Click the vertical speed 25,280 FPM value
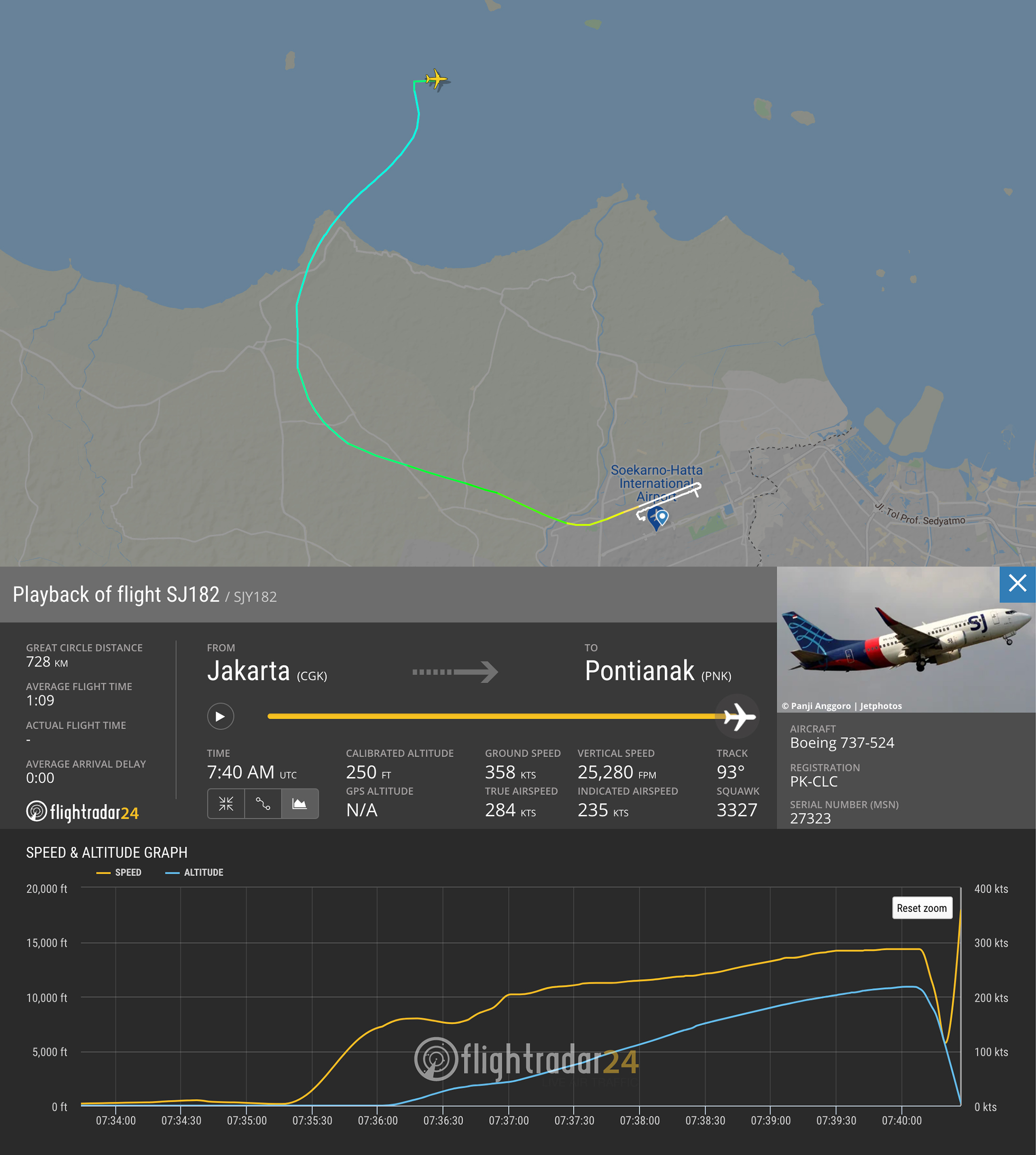The image size is (1036, 1155). click(617, 772)
